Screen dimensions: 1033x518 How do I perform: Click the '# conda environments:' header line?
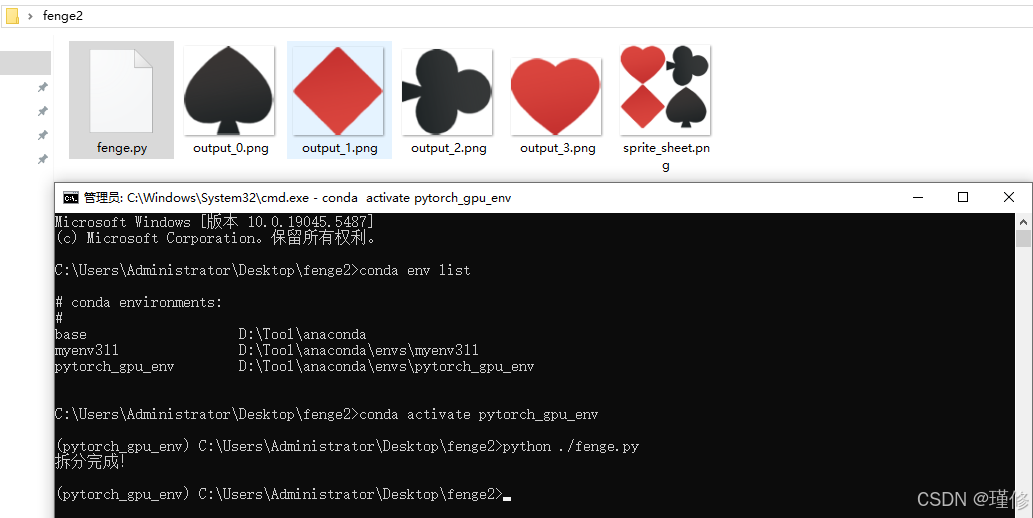pos(139,302)
